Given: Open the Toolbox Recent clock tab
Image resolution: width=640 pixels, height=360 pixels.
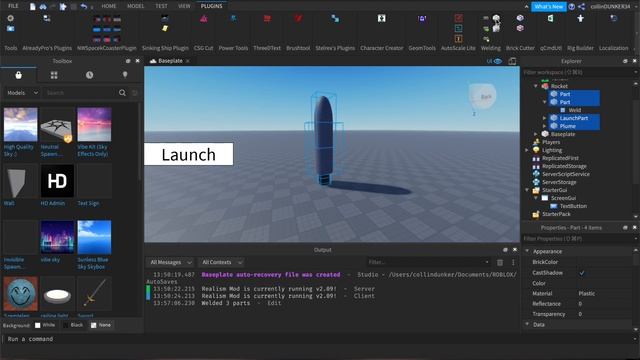Looking at the screenshot, I should tap(89, 75).
